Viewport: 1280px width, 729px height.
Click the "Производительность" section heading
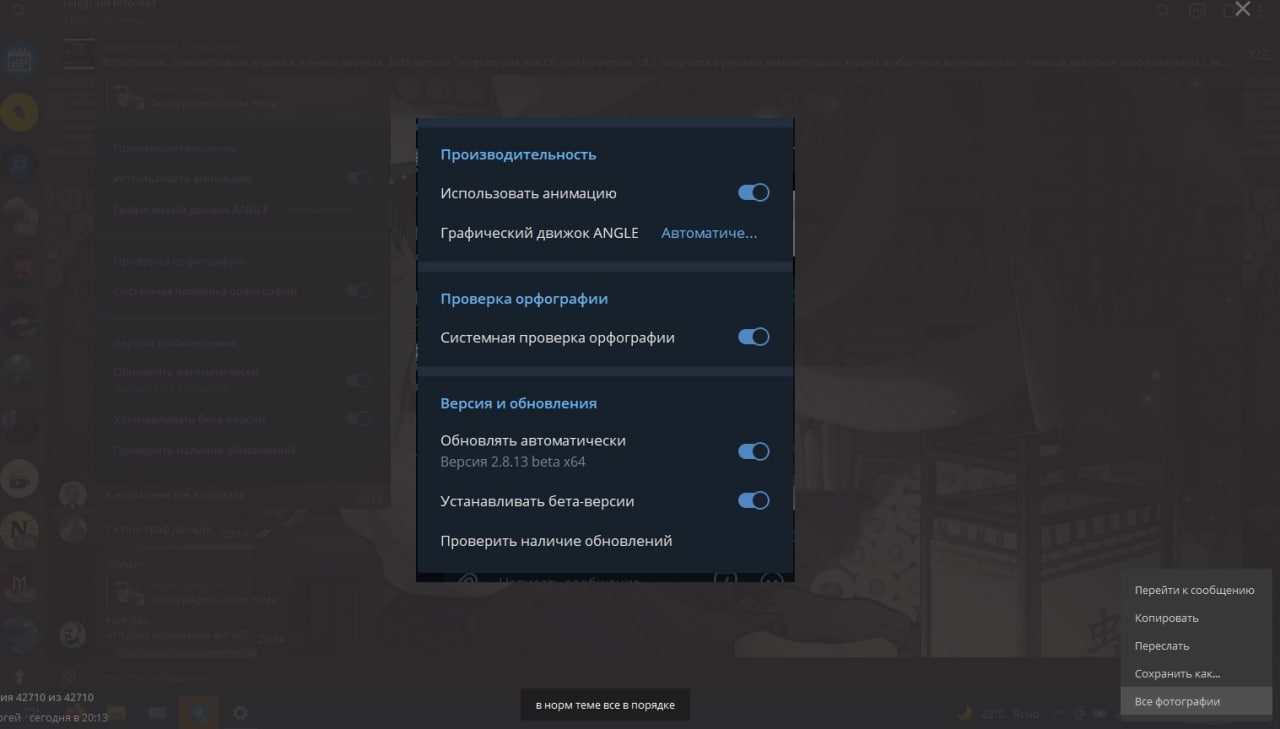coord(518,155)
